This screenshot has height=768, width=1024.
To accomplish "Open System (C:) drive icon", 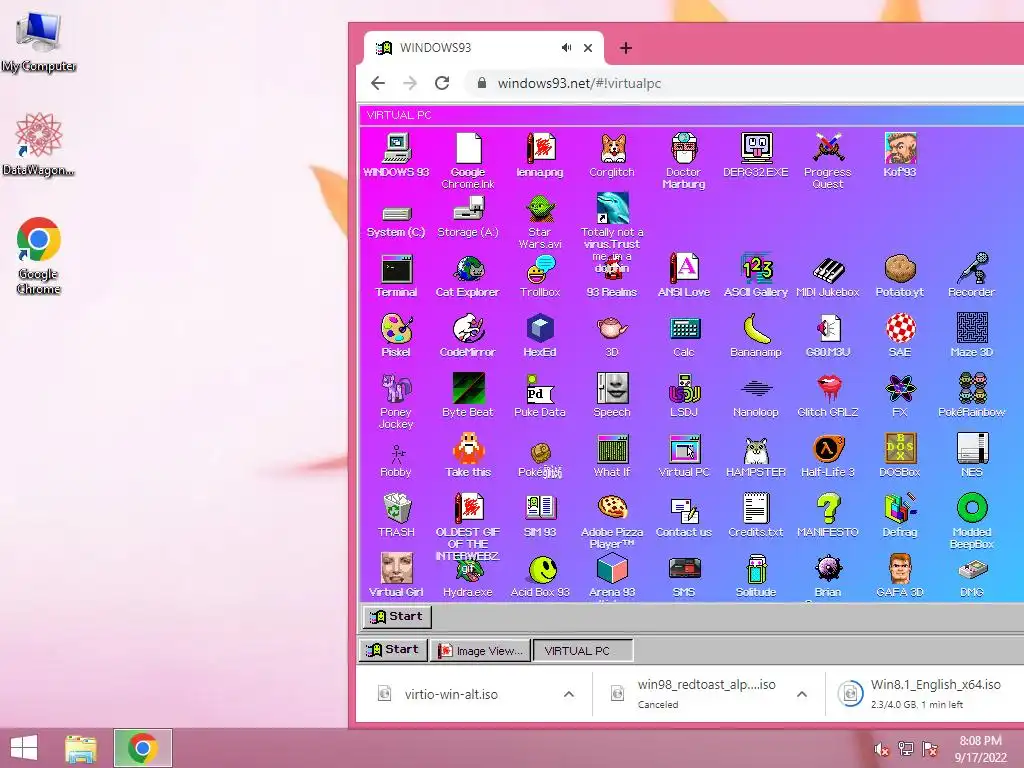I will [396, 221].
